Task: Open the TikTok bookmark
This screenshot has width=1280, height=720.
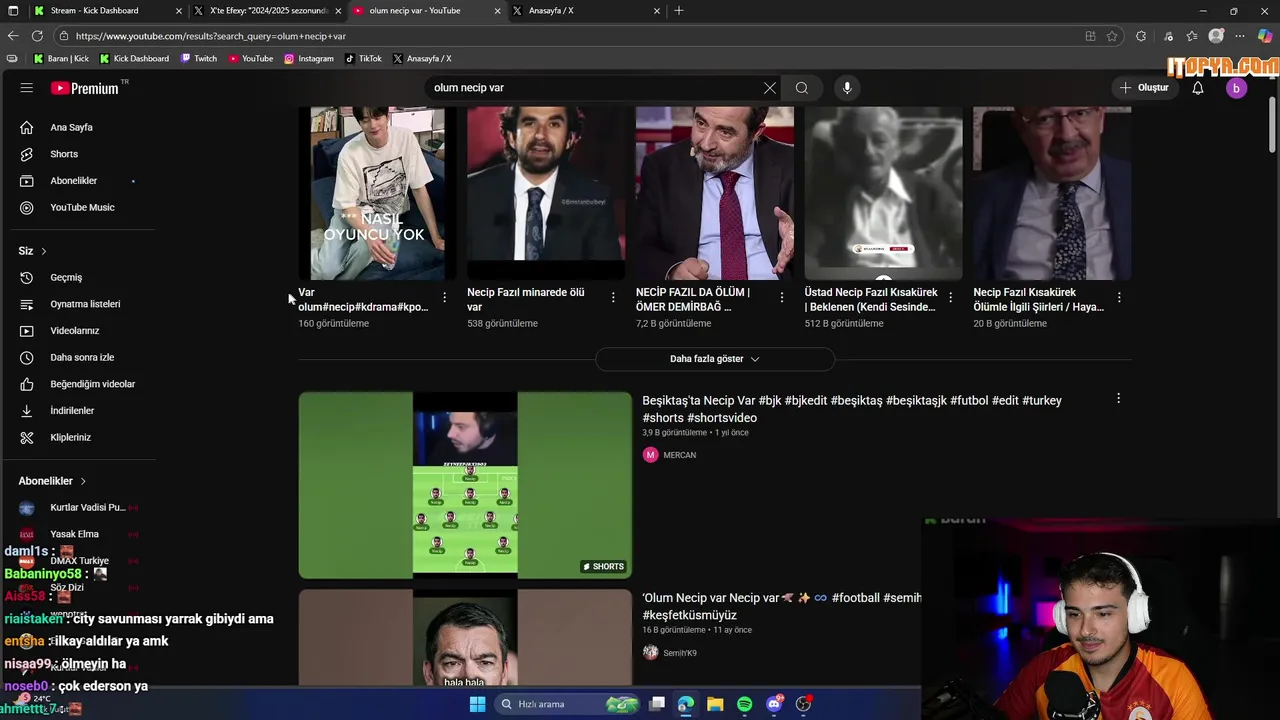Action: click(x=363, y=59)
